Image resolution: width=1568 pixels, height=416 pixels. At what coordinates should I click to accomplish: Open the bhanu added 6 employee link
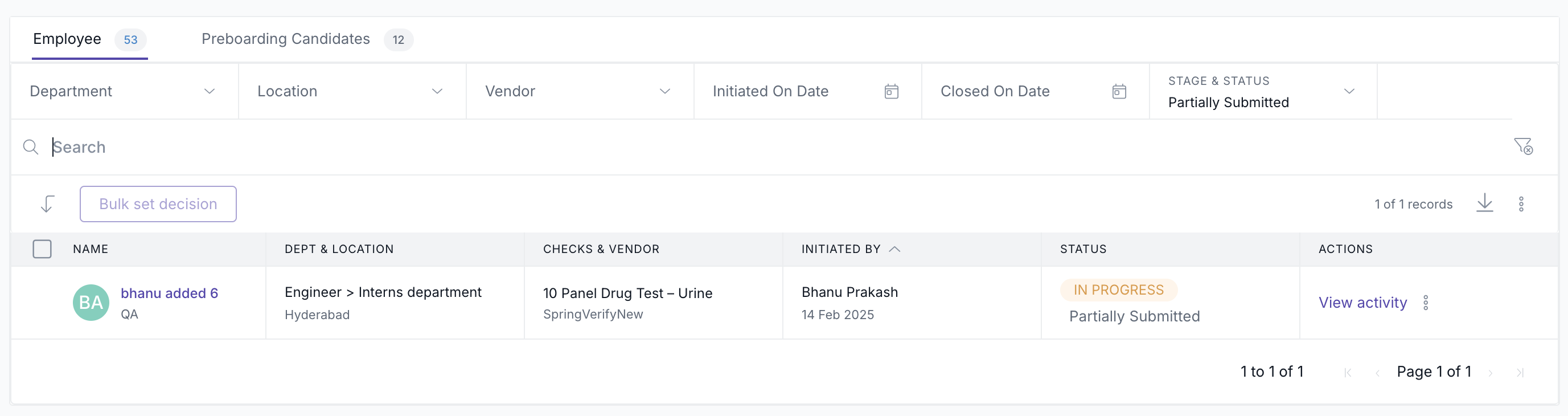[169, 293]
